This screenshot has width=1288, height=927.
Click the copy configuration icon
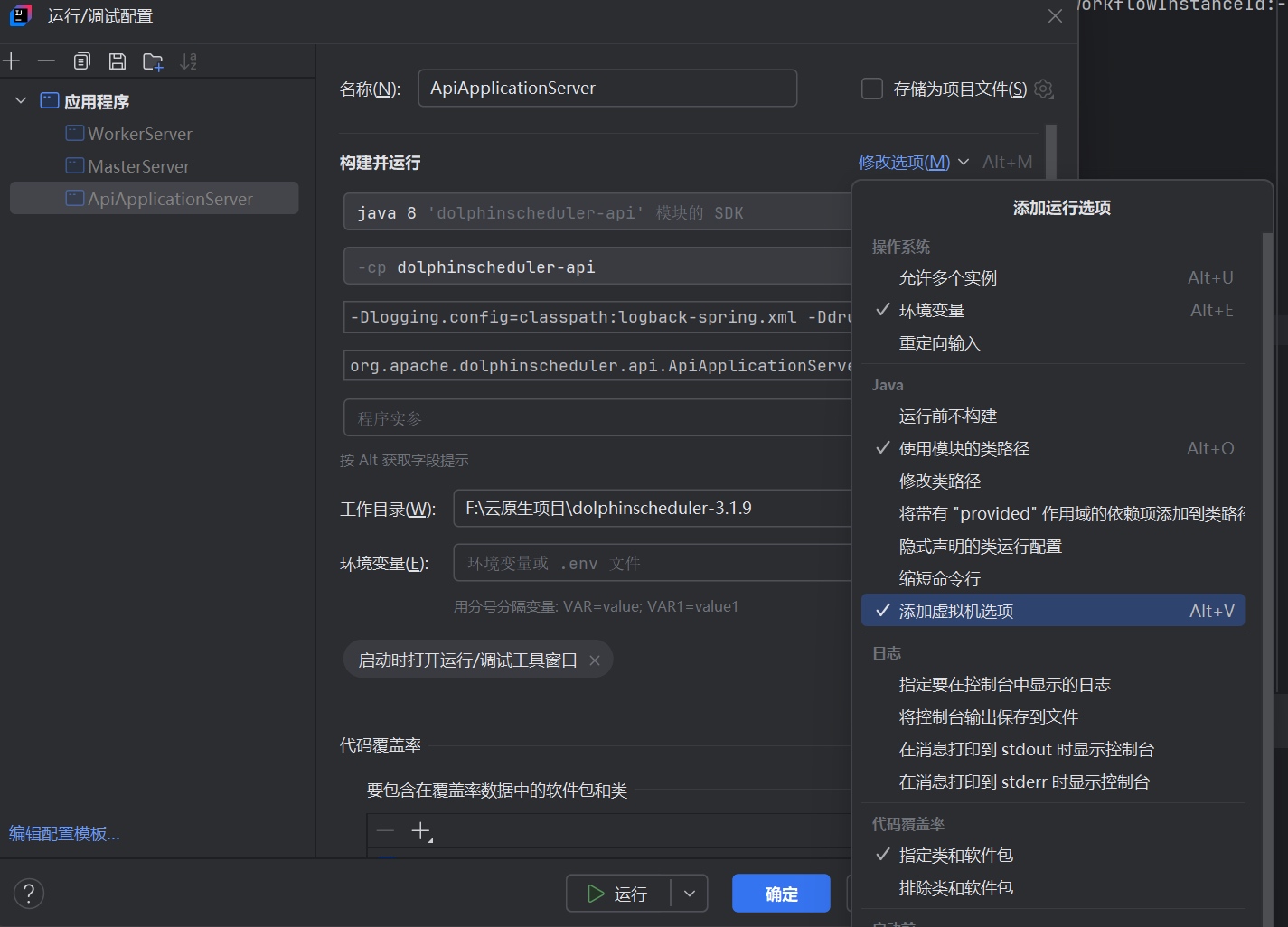pos(82,61)
